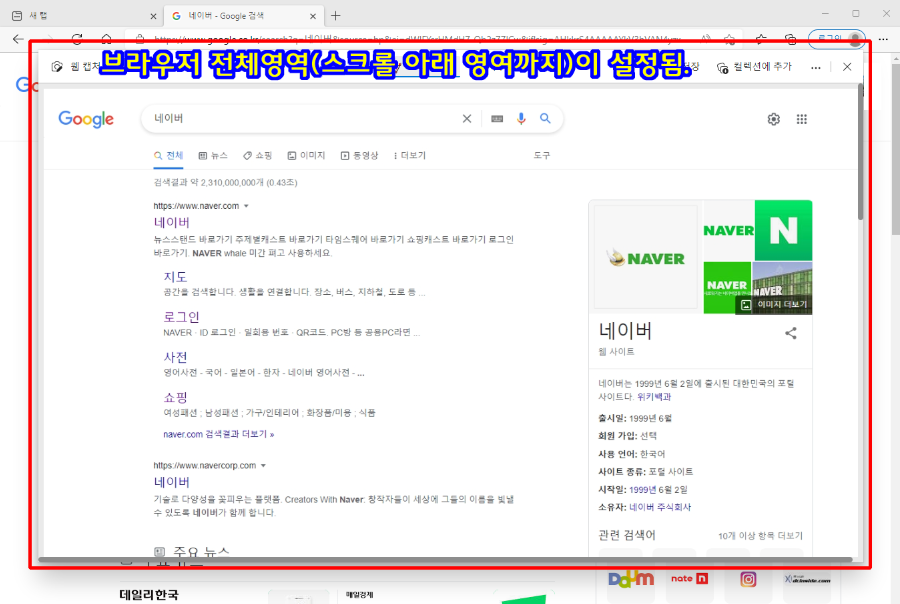Add this page to favorites star icon

click(730, 39)
